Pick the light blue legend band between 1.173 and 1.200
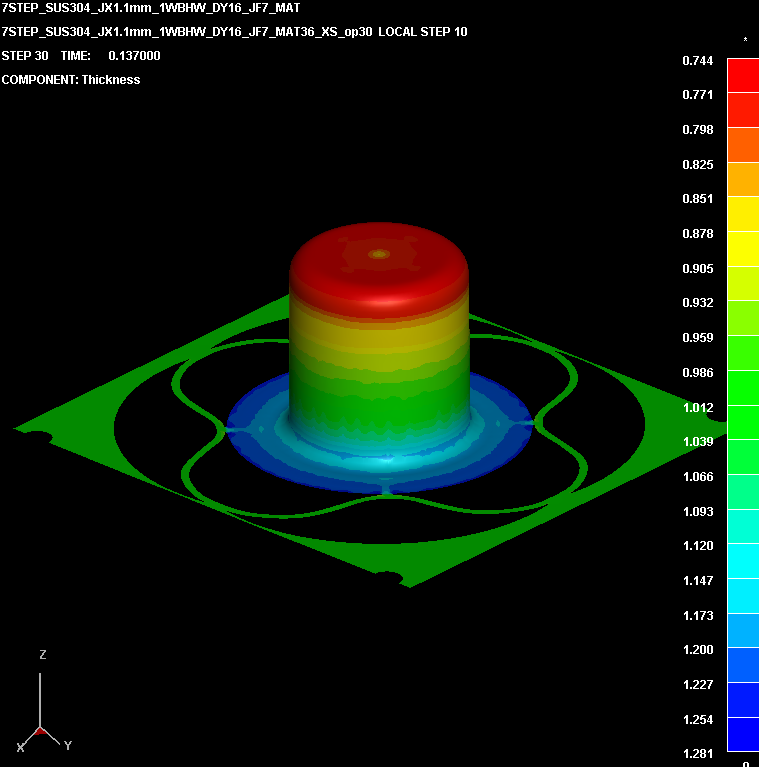The height and width of the screenshot is (767, 759). pos(743,631)
